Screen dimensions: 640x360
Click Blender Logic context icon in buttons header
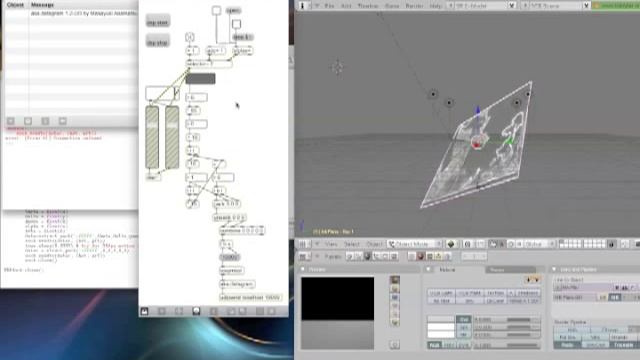350,256
